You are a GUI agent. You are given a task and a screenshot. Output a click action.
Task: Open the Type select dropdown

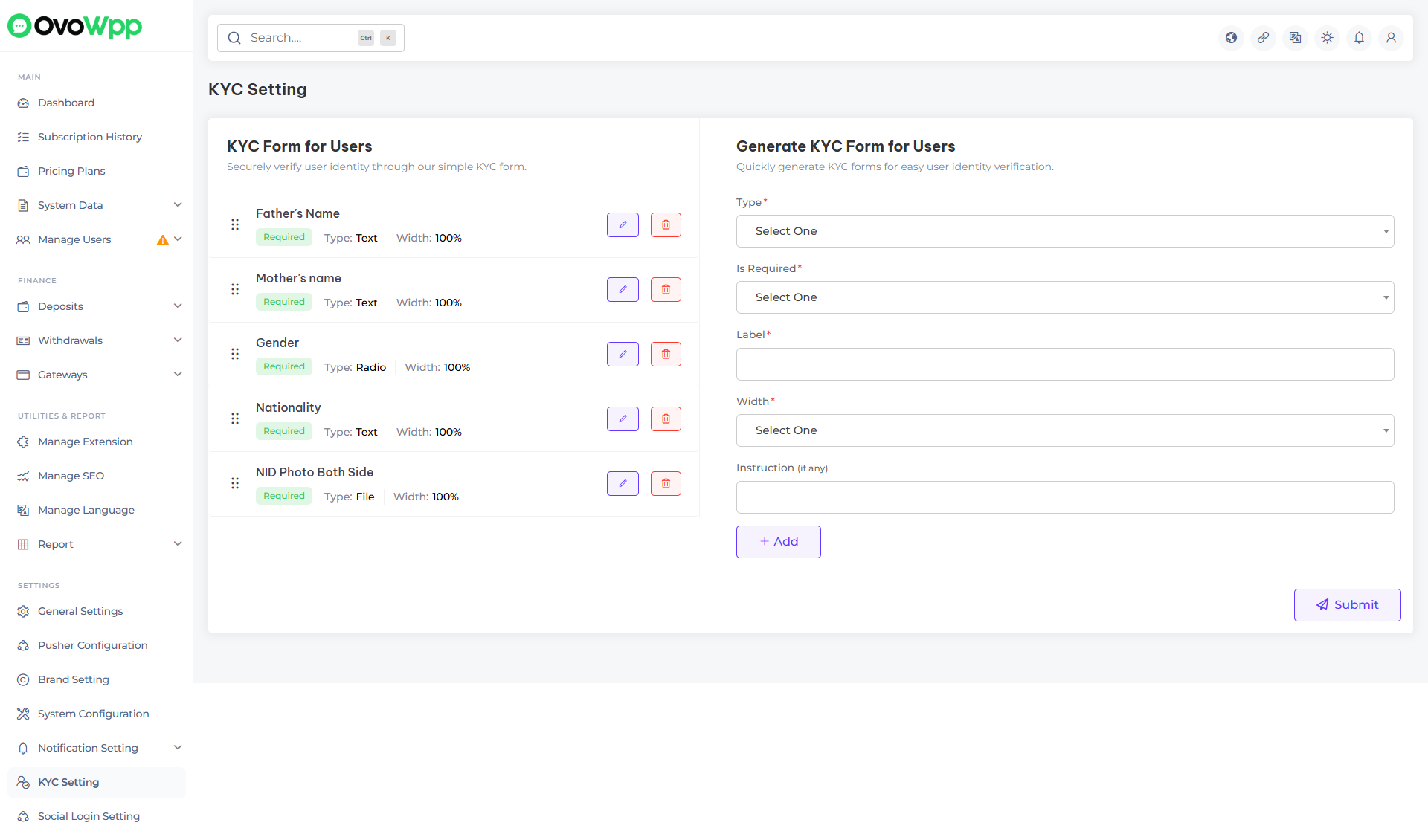[1064, 231]
